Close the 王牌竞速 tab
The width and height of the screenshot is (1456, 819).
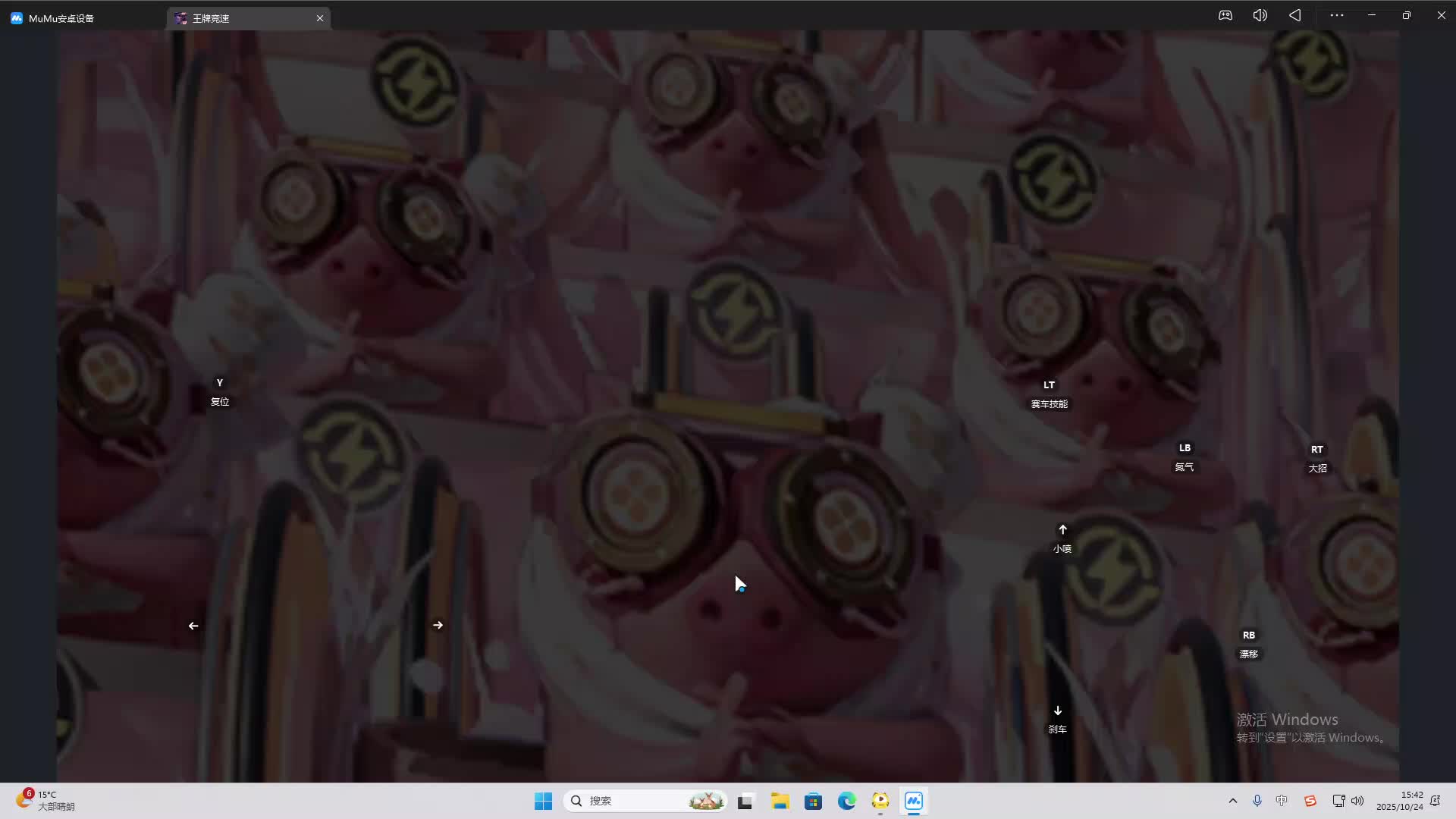pos(320,18)
